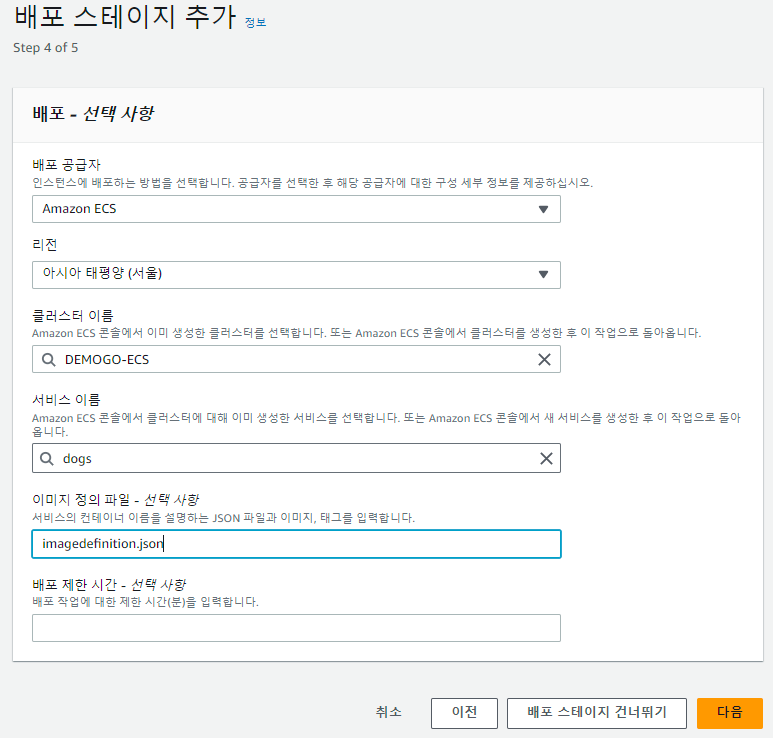The height and width of the screenshot is (738, 773).
Task: Click the 이미지 정의 파일 label
Action: (115, 499)
